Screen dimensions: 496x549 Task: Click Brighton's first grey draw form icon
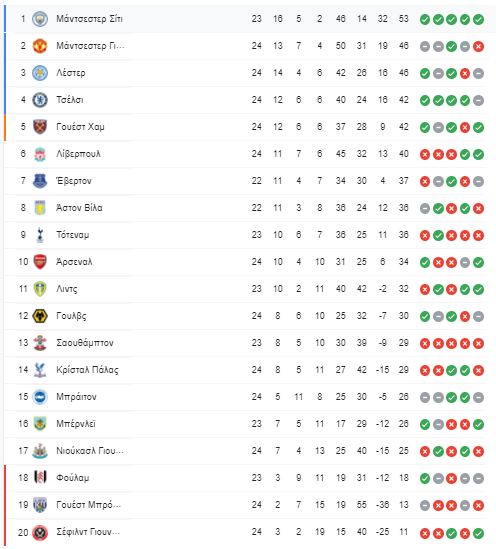click(425, 397)
